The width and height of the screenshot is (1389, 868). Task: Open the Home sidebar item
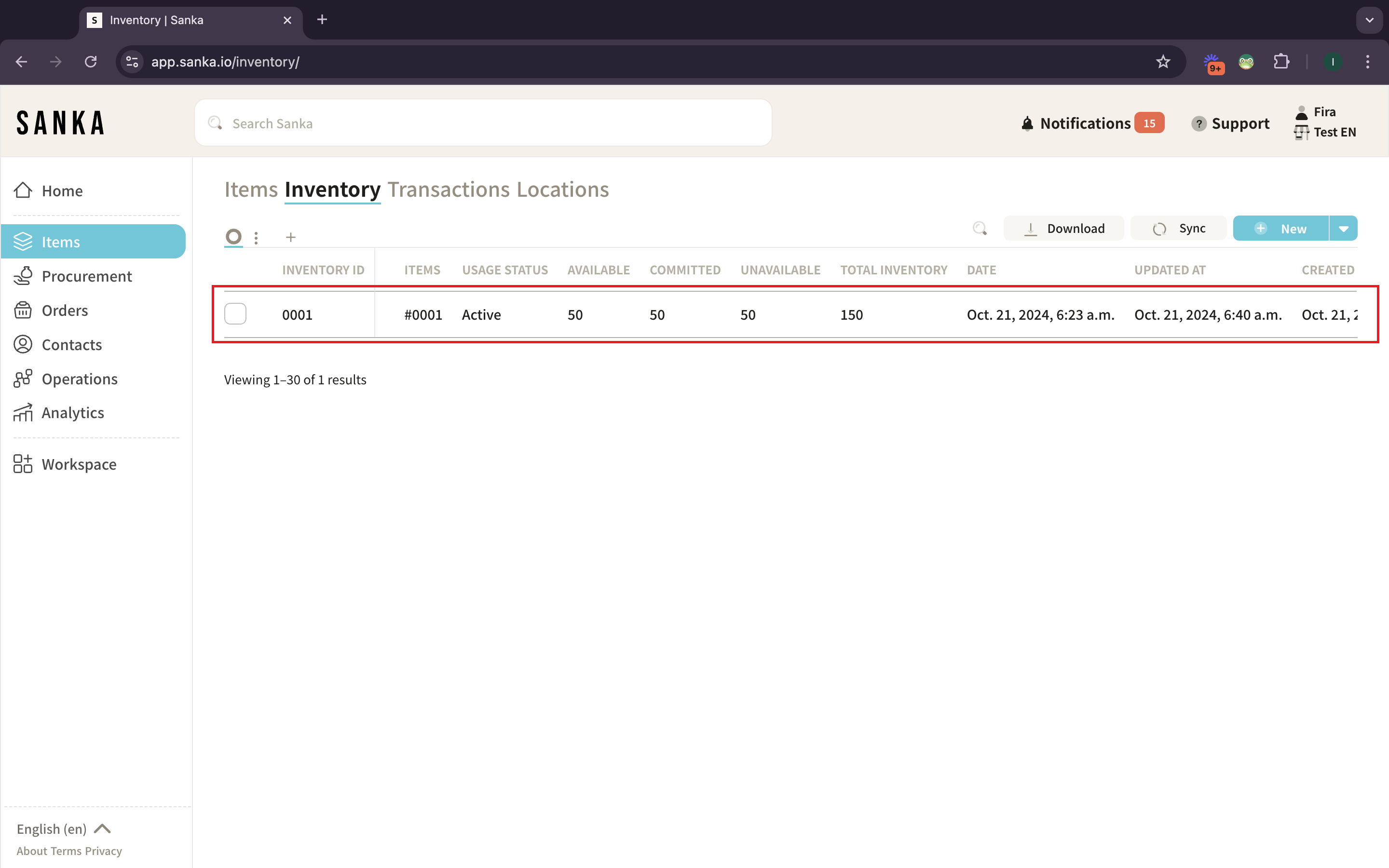tap(62, 190)
